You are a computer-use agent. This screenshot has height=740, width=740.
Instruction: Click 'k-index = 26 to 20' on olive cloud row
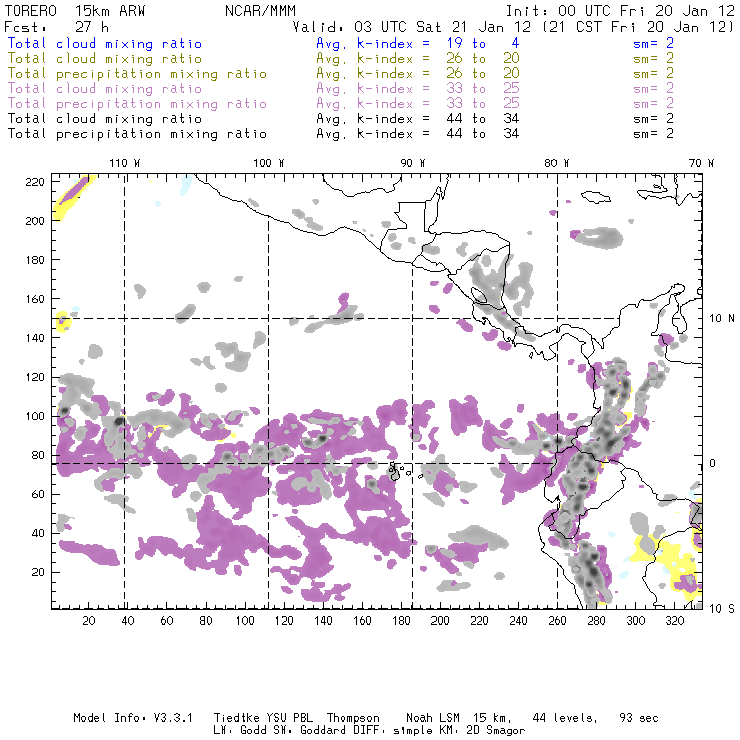point(438,59)
